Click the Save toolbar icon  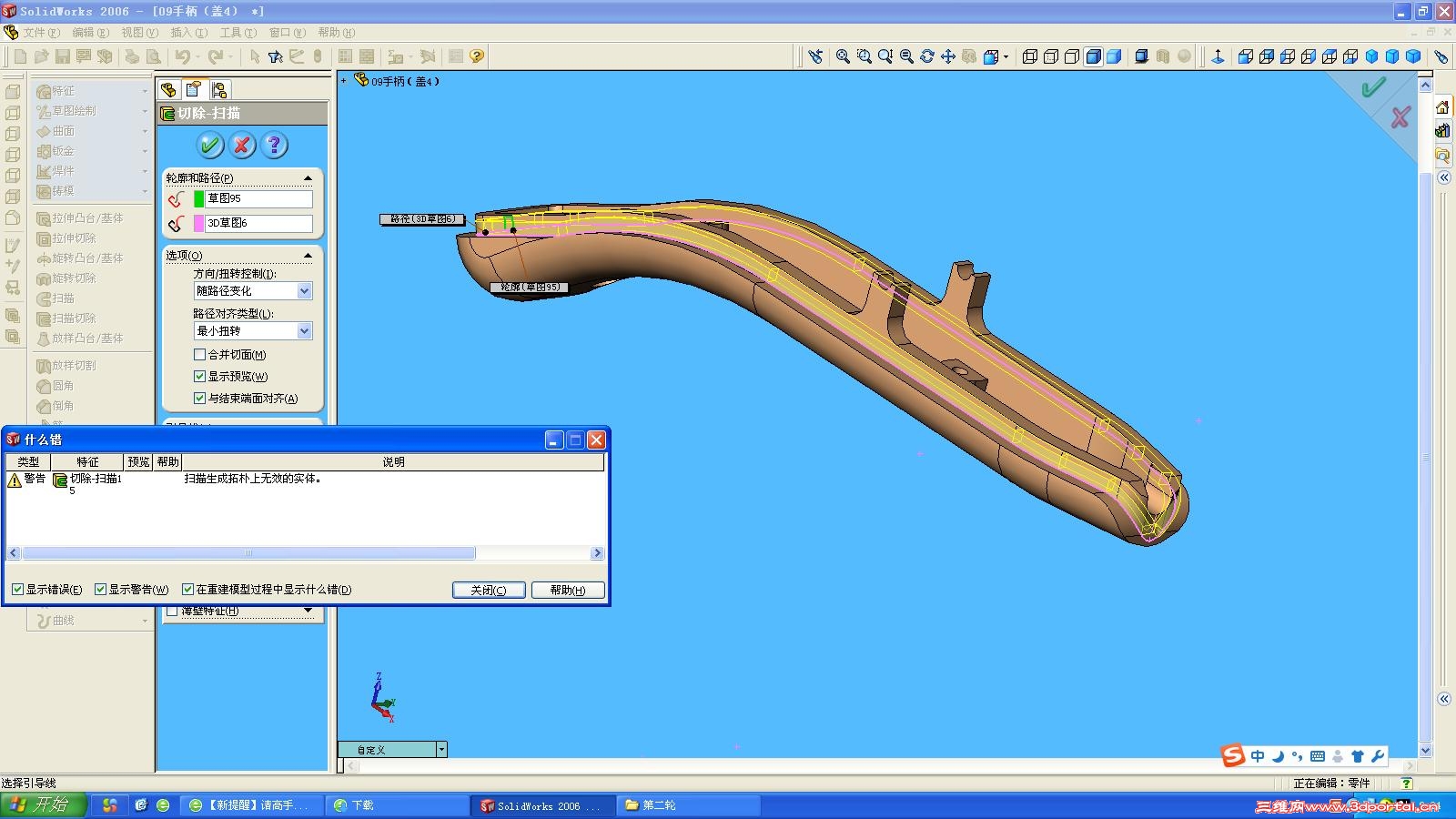coord(62,56)
